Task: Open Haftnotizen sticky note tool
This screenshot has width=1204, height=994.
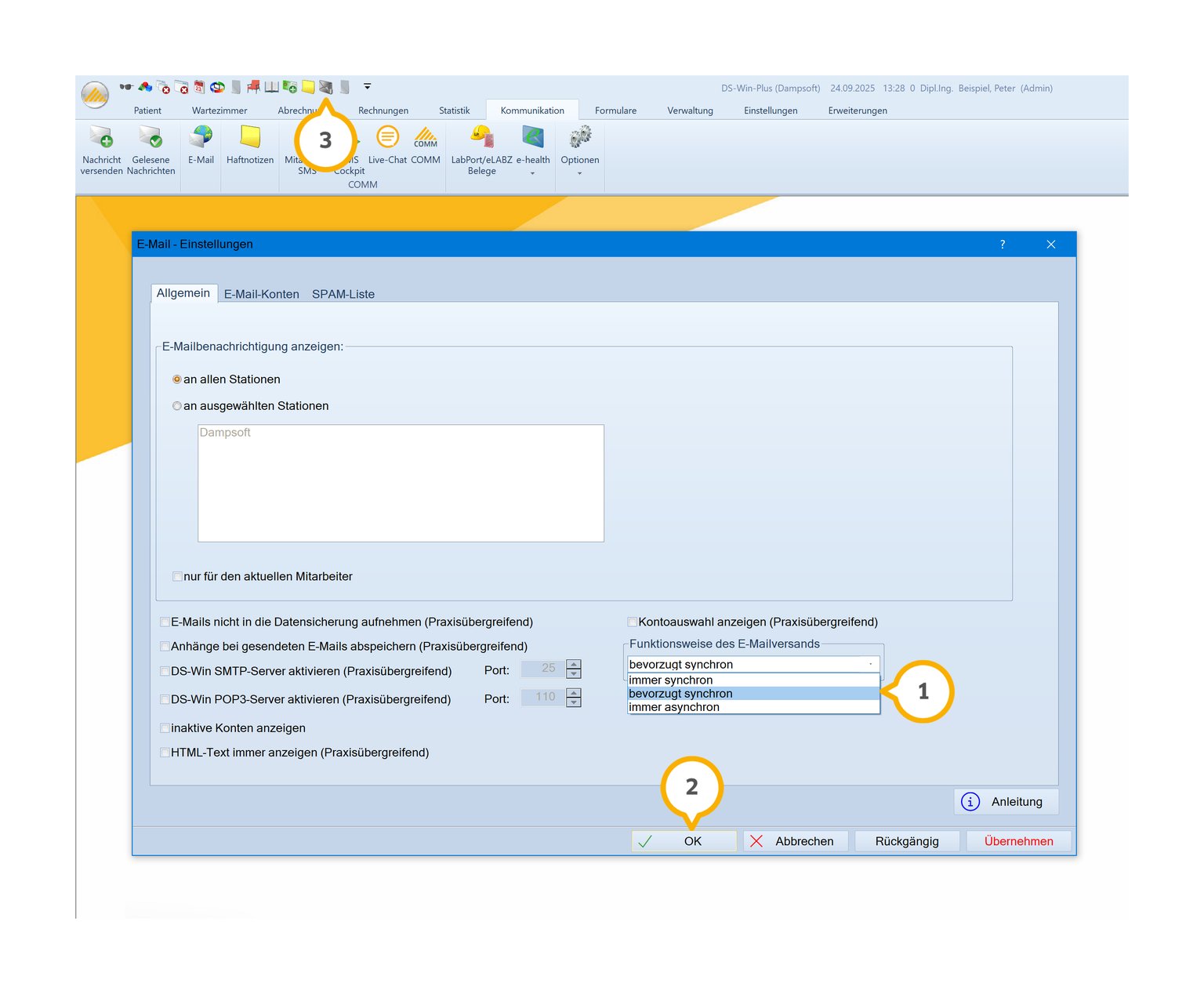Action: (250, 138)
